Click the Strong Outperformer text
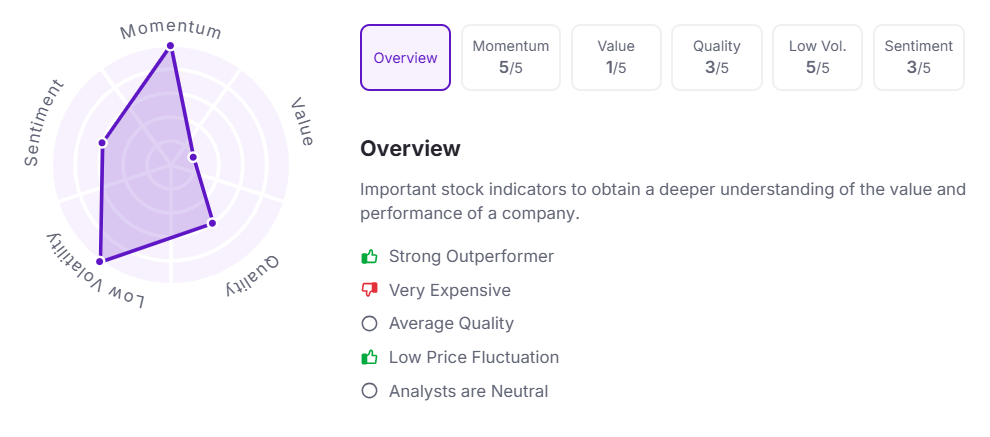 [x=471, y=257]
